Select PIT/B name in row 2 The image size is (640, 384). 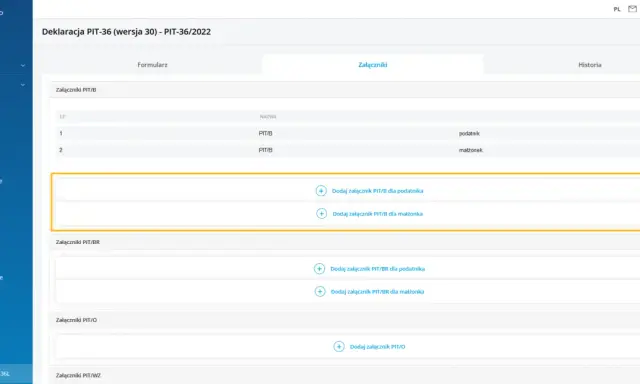point(265,150)
